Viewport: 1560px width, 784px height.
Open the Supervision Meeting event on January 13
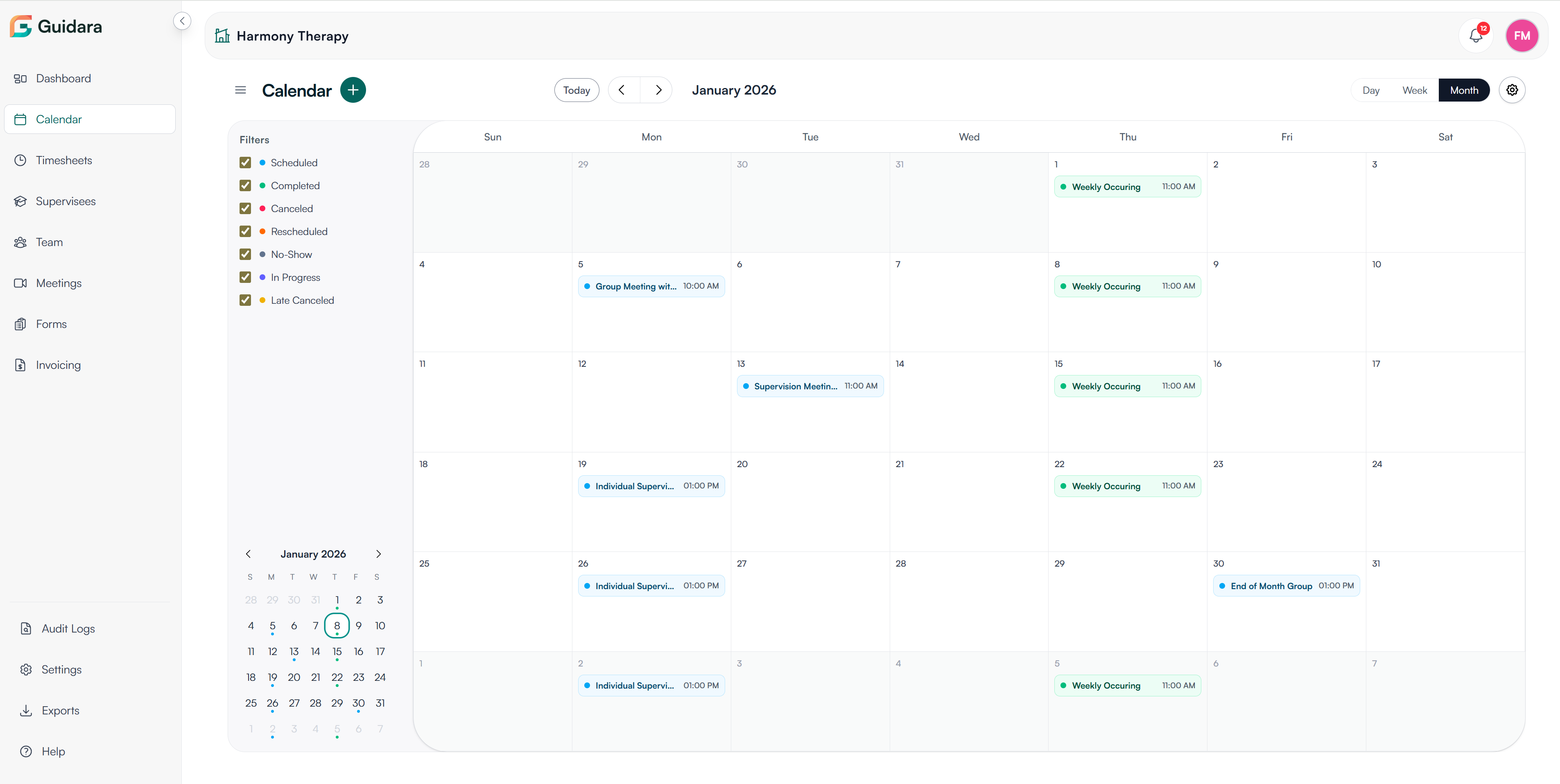pyautogui.click(x=810, y=386)
